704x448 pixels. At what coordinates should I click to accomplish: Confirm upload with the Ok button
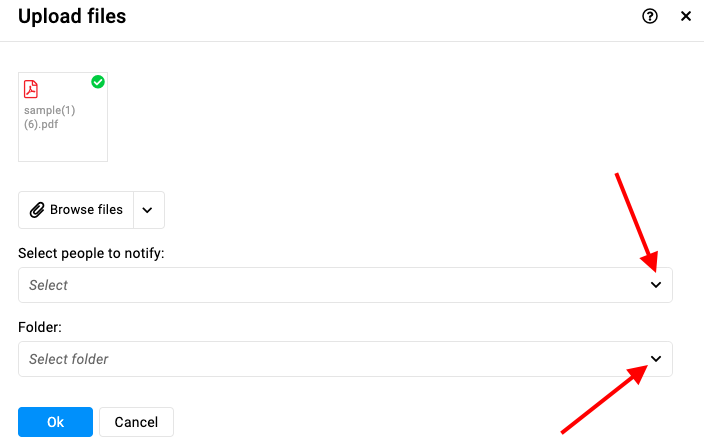(55, 422)
